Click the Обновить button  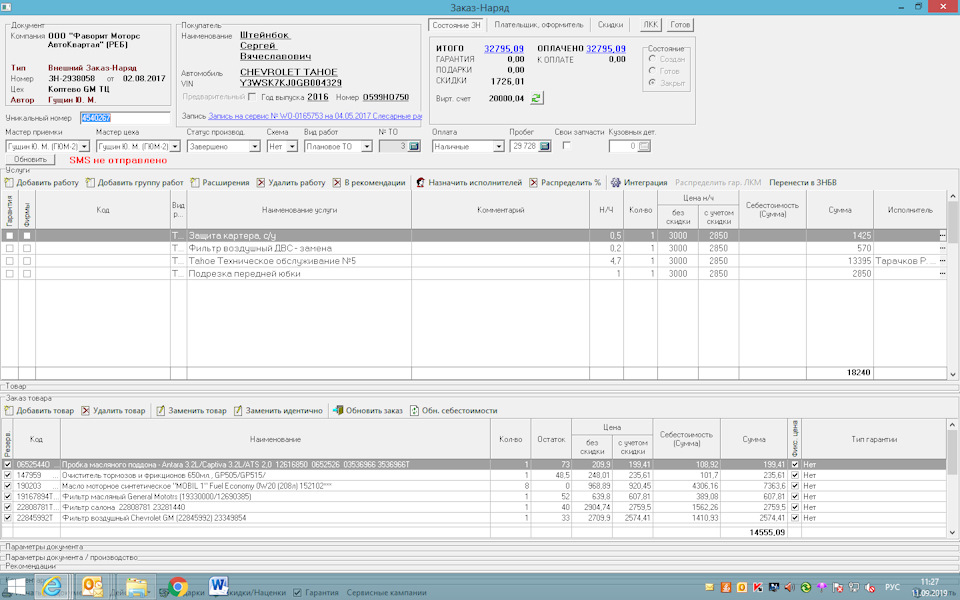click(30, 160)
